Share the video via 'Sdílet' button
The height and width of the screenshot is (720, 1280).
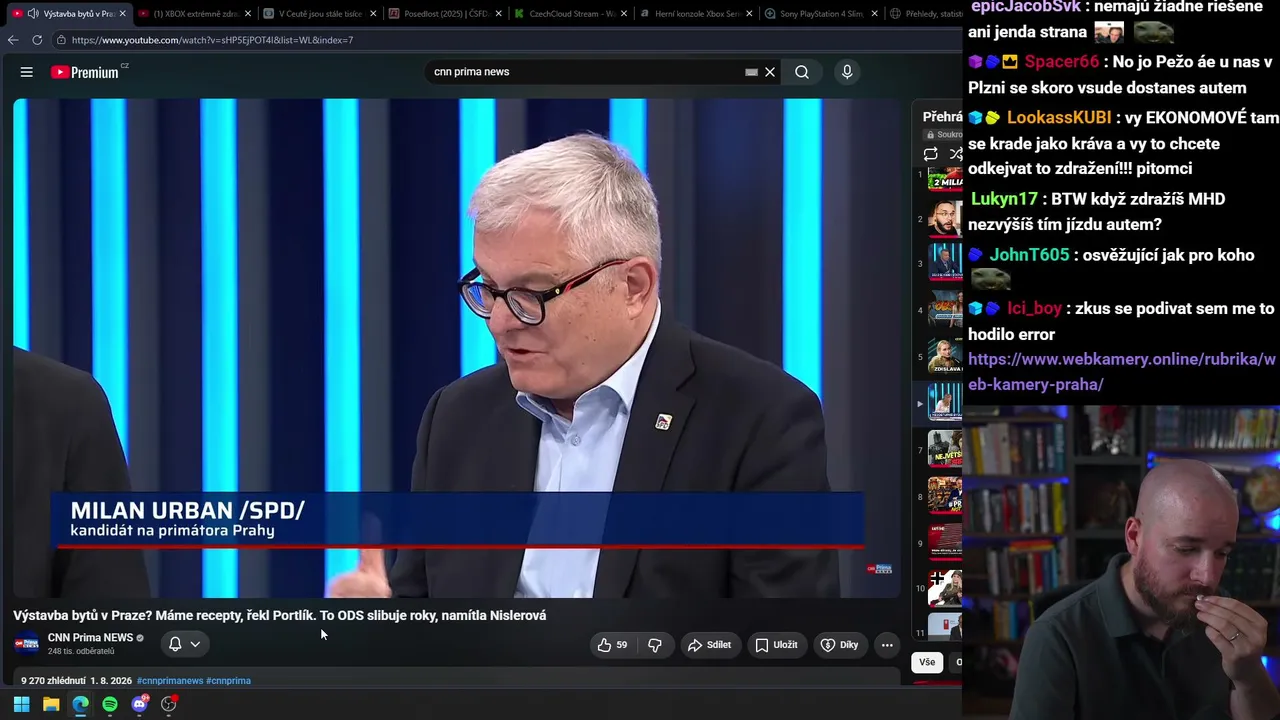pyautogui.click(x=709, y=645)
